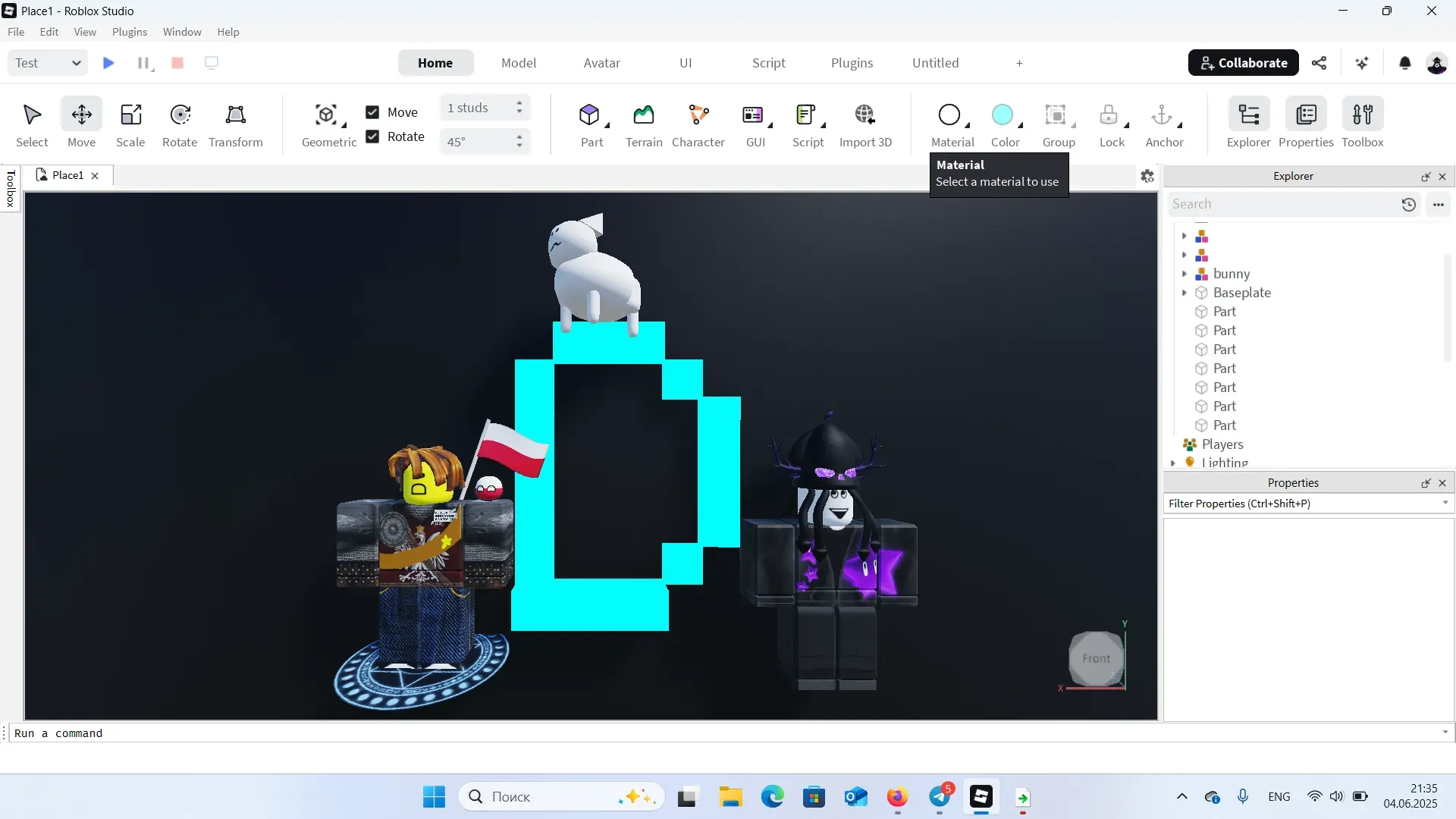Expand the Lighting service

click(1173, 463)
